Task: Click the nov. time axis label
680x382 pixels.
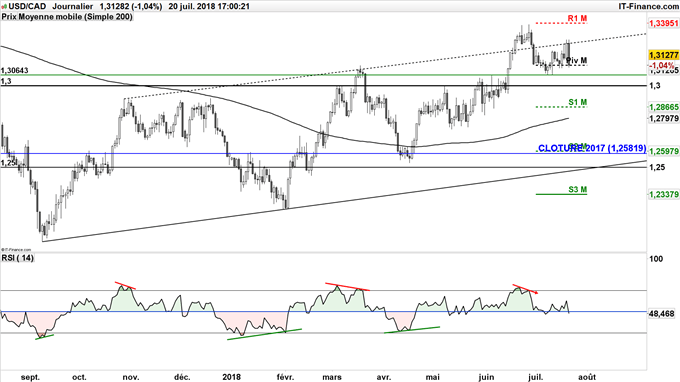Action: pyautogui.click(x=131, y=377)
